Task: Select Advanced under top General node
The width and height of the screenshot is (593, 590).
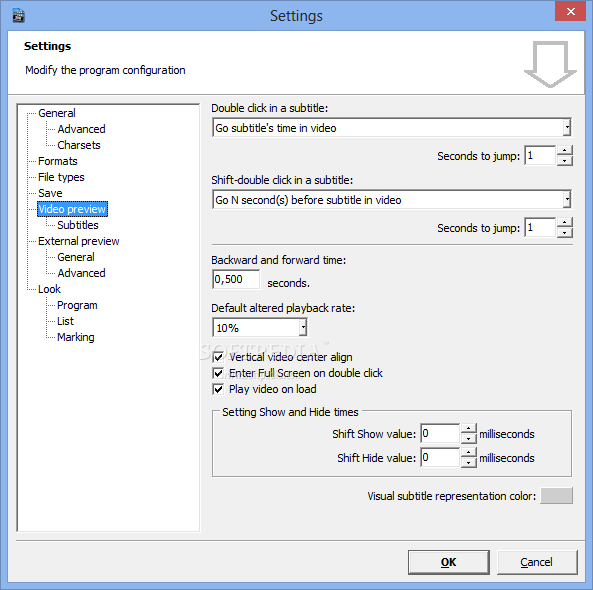Action: (81, 129)
